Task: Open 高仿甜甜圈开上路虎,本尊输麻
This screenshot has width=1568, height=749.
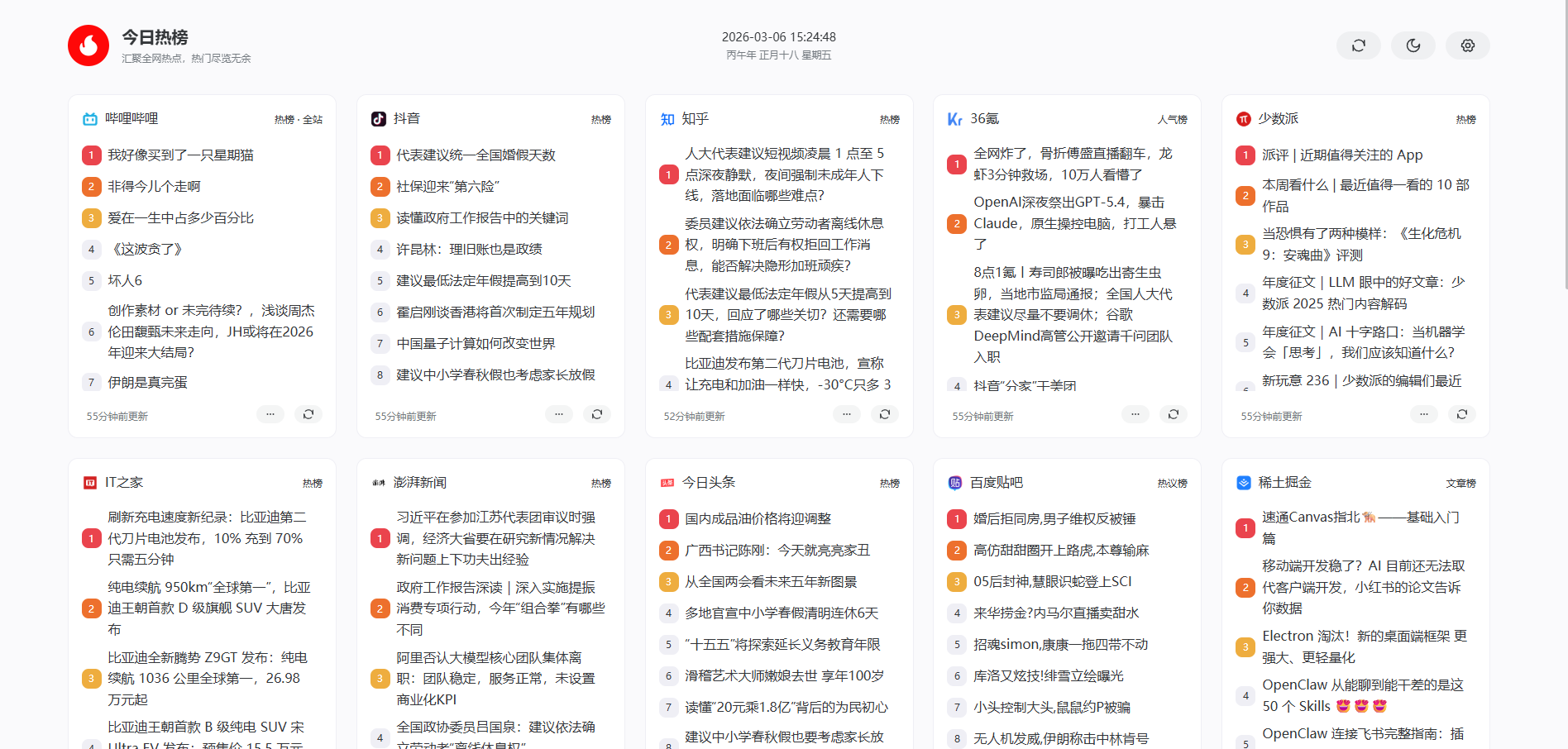Action: tap(1061, 551)
